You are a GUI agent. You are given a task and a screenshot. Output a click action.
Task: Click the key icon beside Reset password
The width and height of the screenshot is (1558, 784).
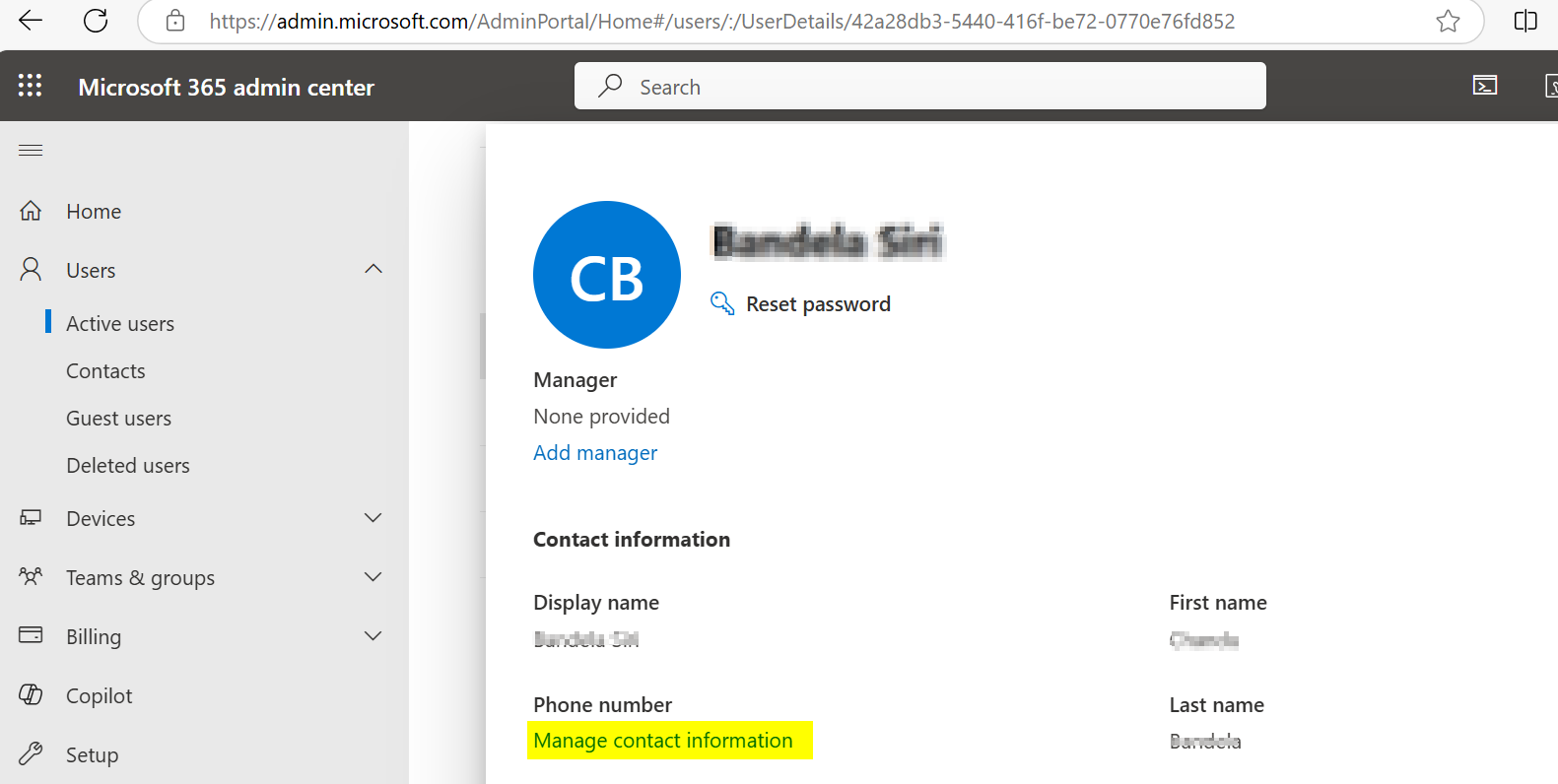tap(722, 303)
